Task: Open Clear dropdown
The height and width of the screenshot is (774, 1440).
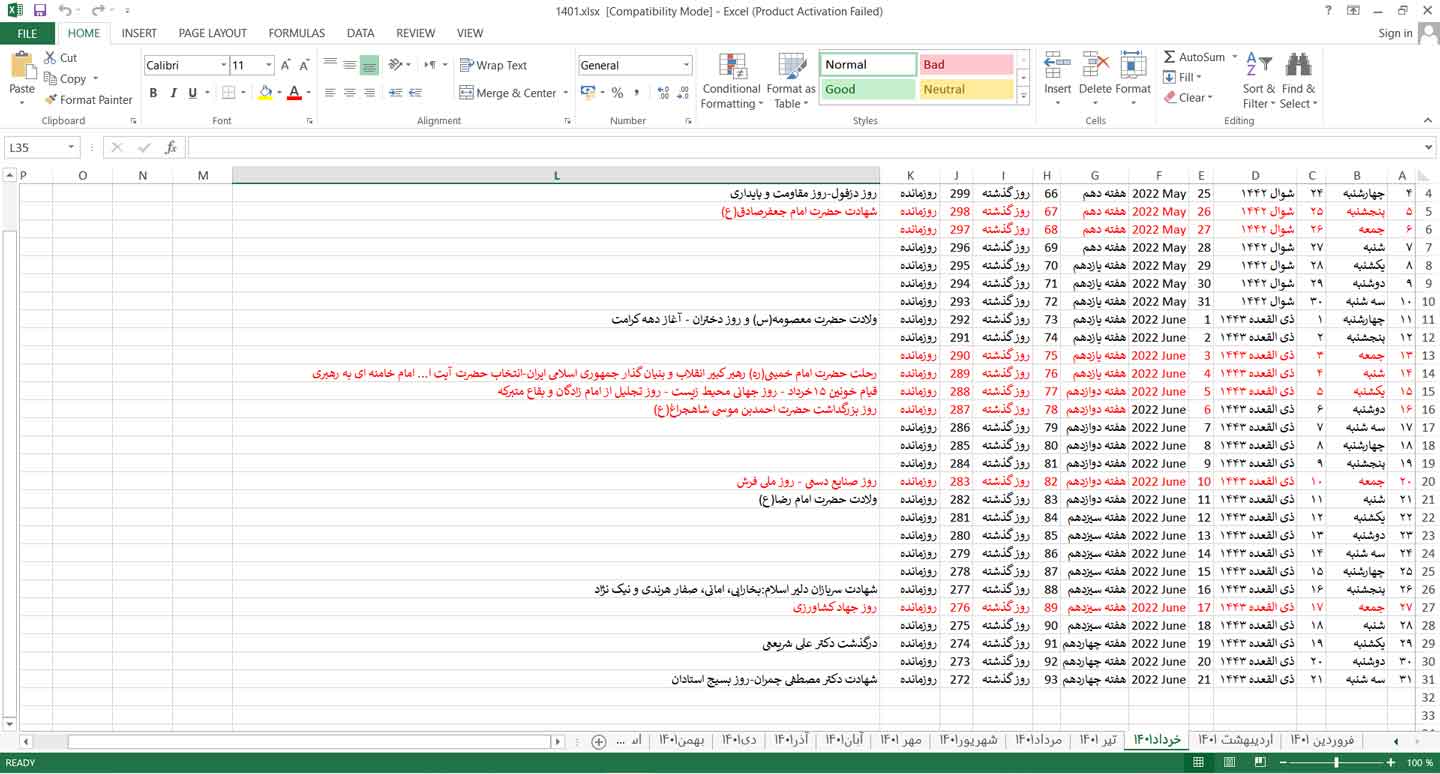Action: click(1187, 97)
